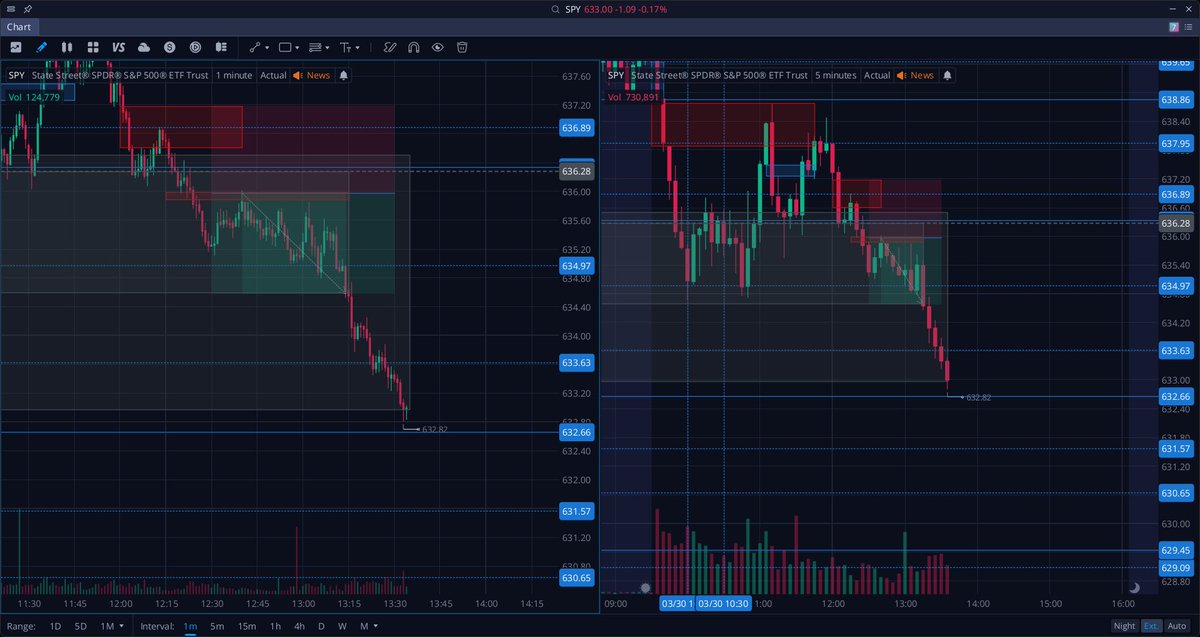Switch to the Chart tab
The width and height of the screenshot is (1200, 637).
coord(21,28)
